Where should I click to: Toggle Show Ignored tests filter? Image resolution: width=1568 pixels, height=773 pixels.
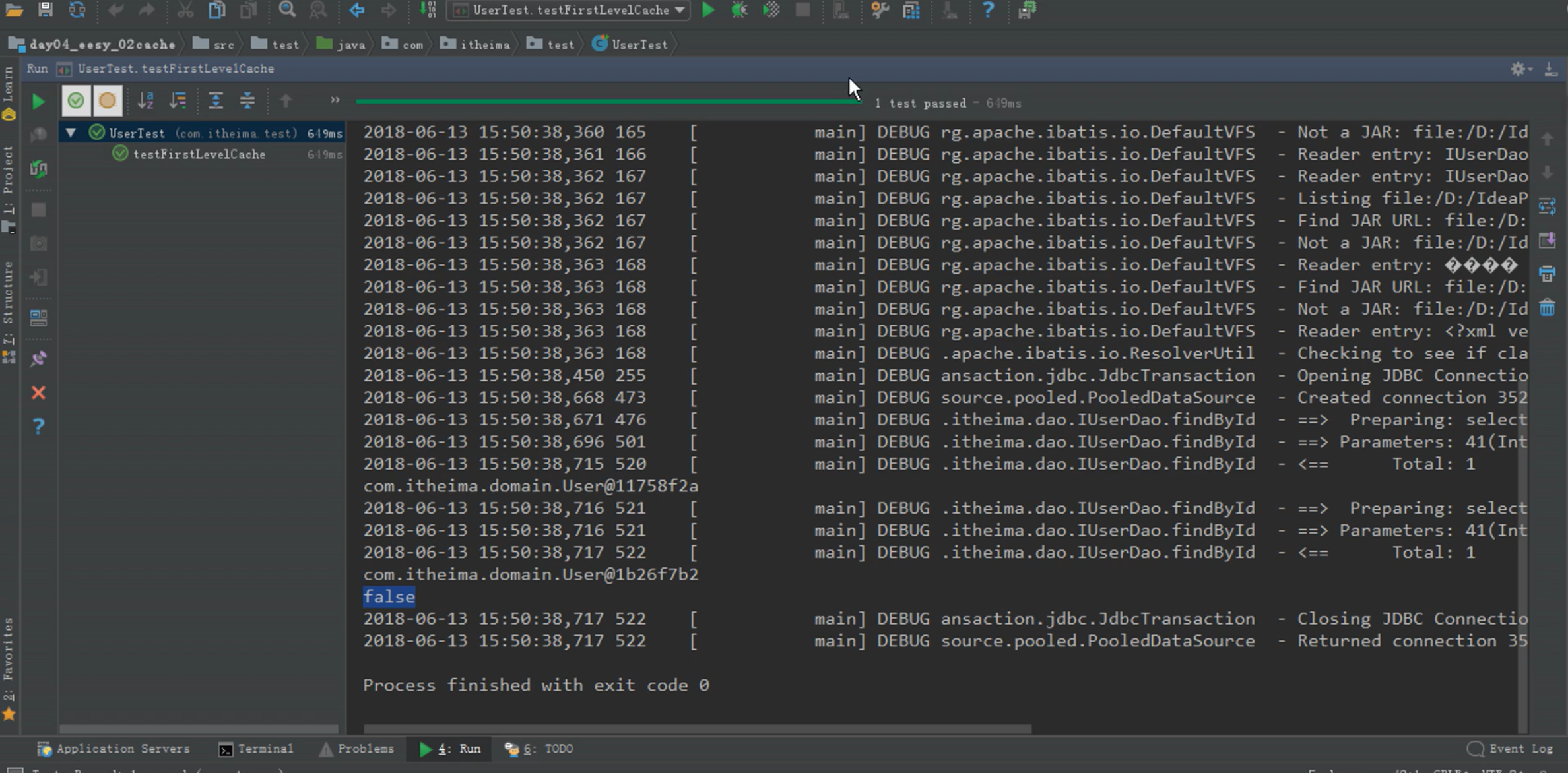107,101
